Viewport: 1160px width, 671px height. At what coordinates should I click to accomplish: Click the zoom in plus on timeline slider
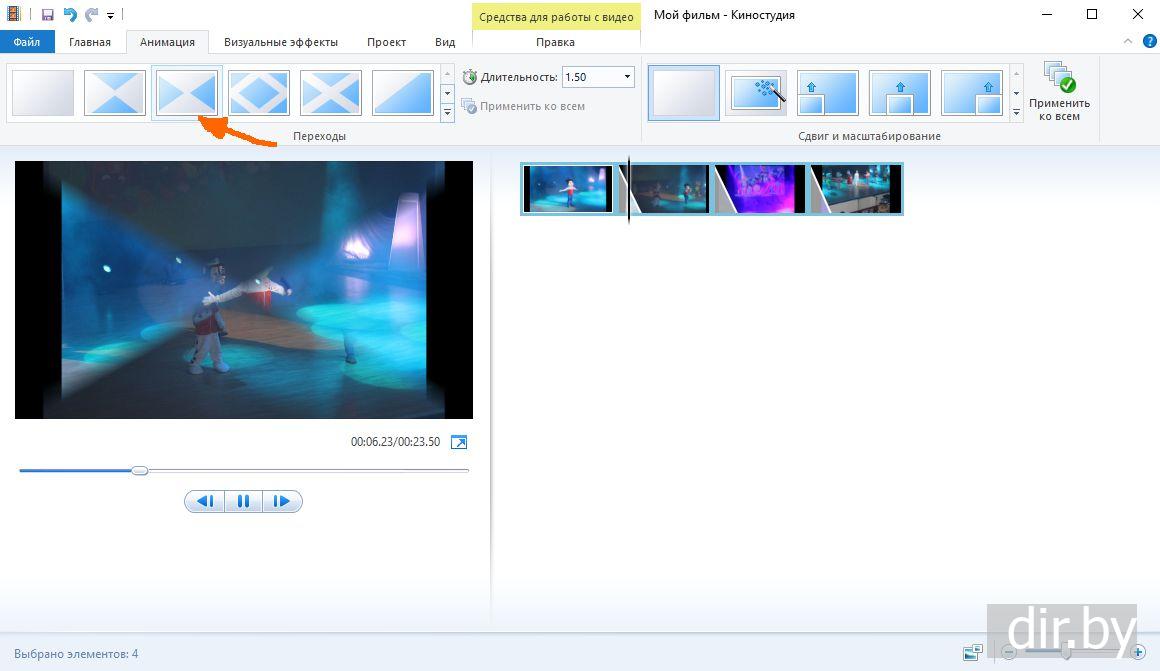click(1138, 652)
